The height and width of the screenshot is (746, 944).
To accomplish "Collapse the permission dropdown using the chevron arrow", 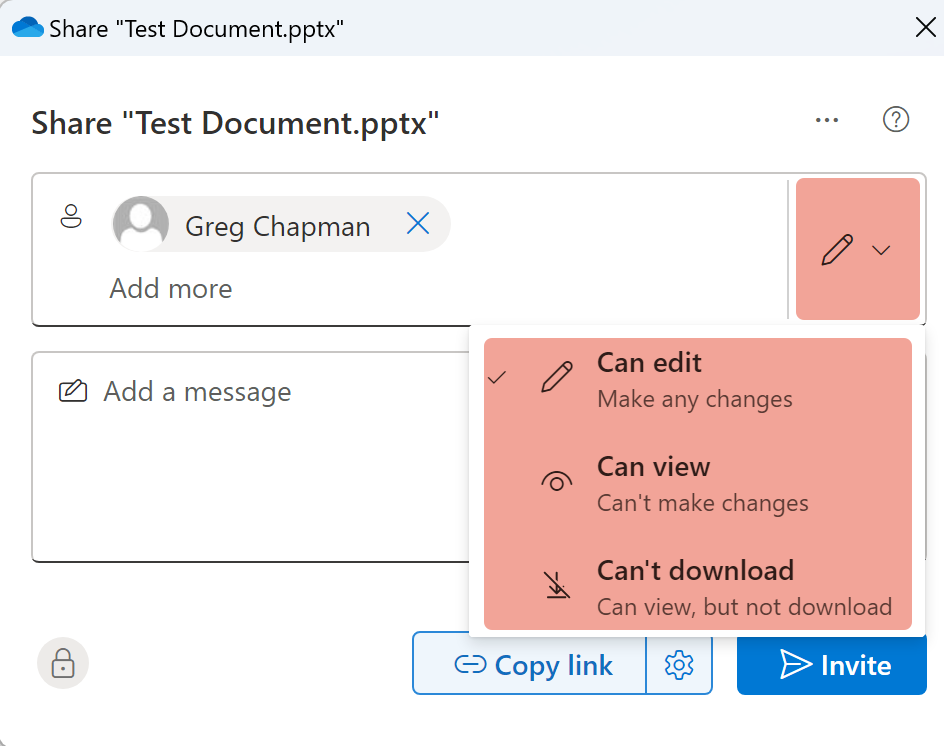I will point(881,250).
